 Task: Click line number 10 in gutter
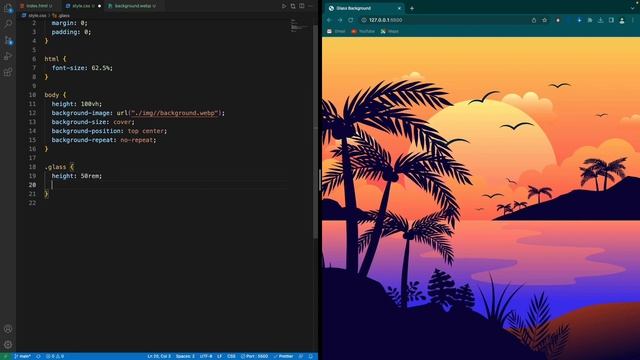click(32, 95)
